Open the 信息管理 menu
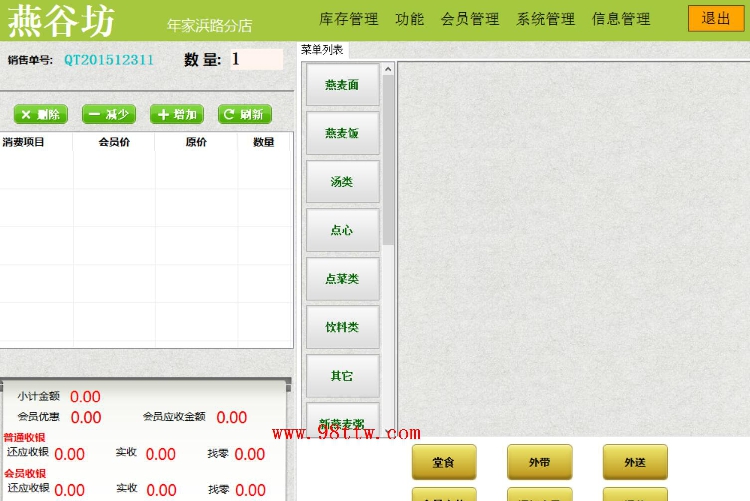The width and height of the screenshot is (750, 501). pos(621,19)
